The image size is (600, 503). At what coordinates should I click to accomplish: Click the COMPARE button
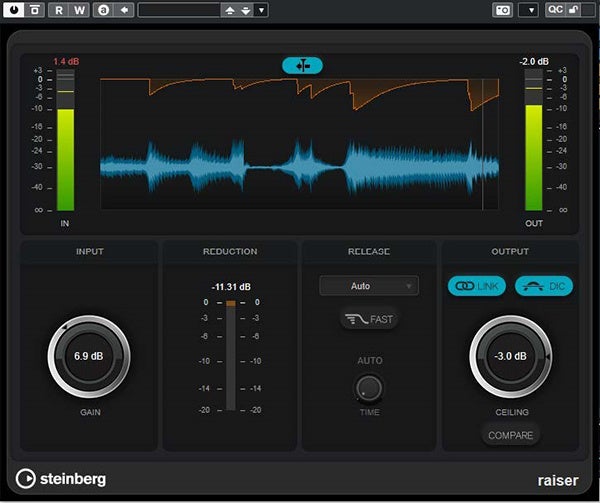click(x=510, y=435)
